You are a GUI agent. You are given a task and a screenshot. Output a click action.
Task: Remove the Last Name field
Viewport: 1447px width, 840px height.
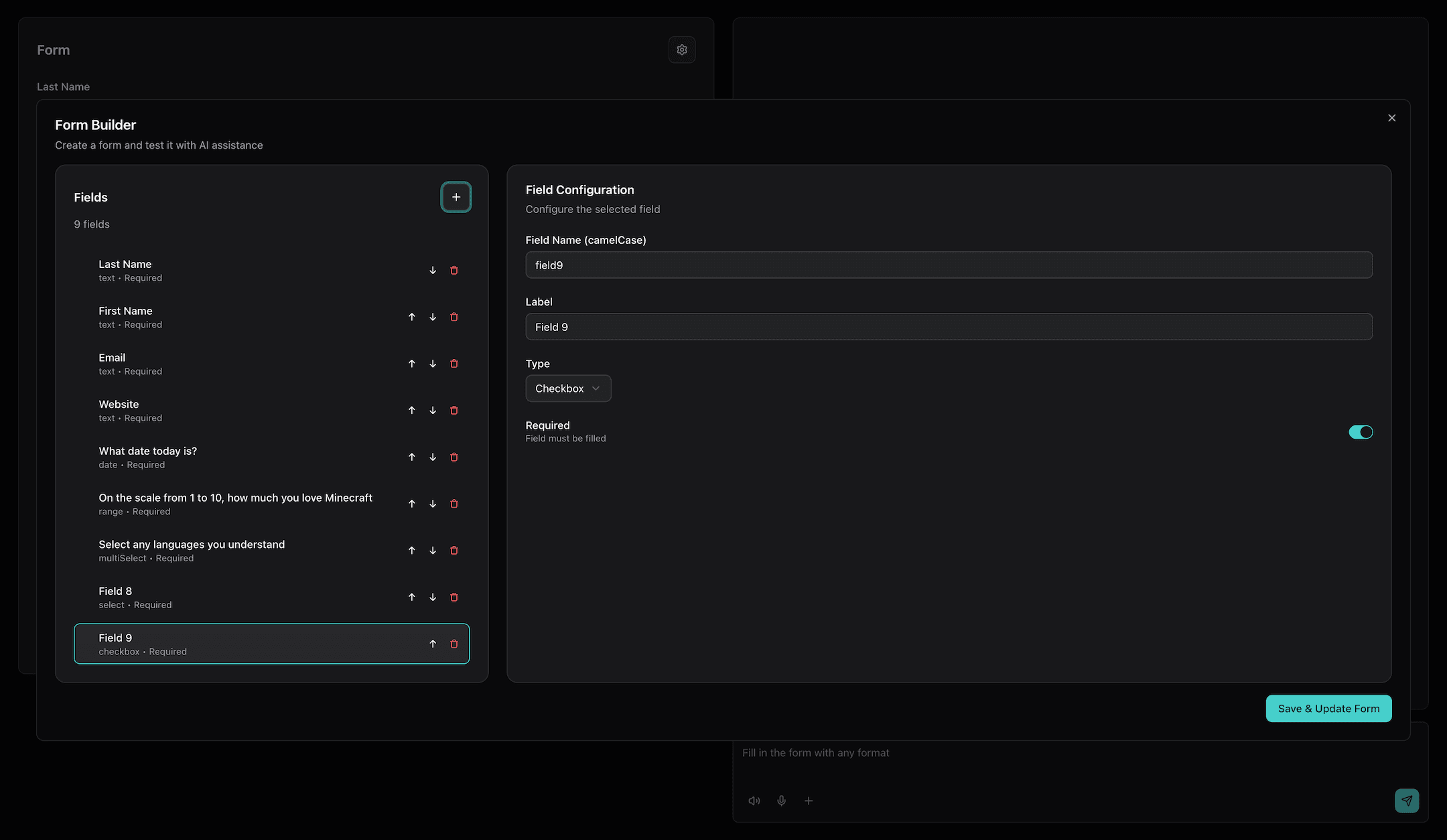click(x=454, y=270)
